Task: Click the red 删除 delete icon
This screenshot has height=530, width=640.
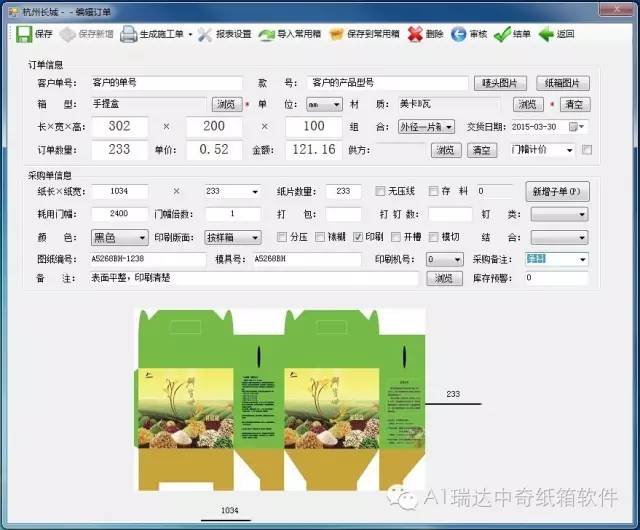Action: [415, 34]
